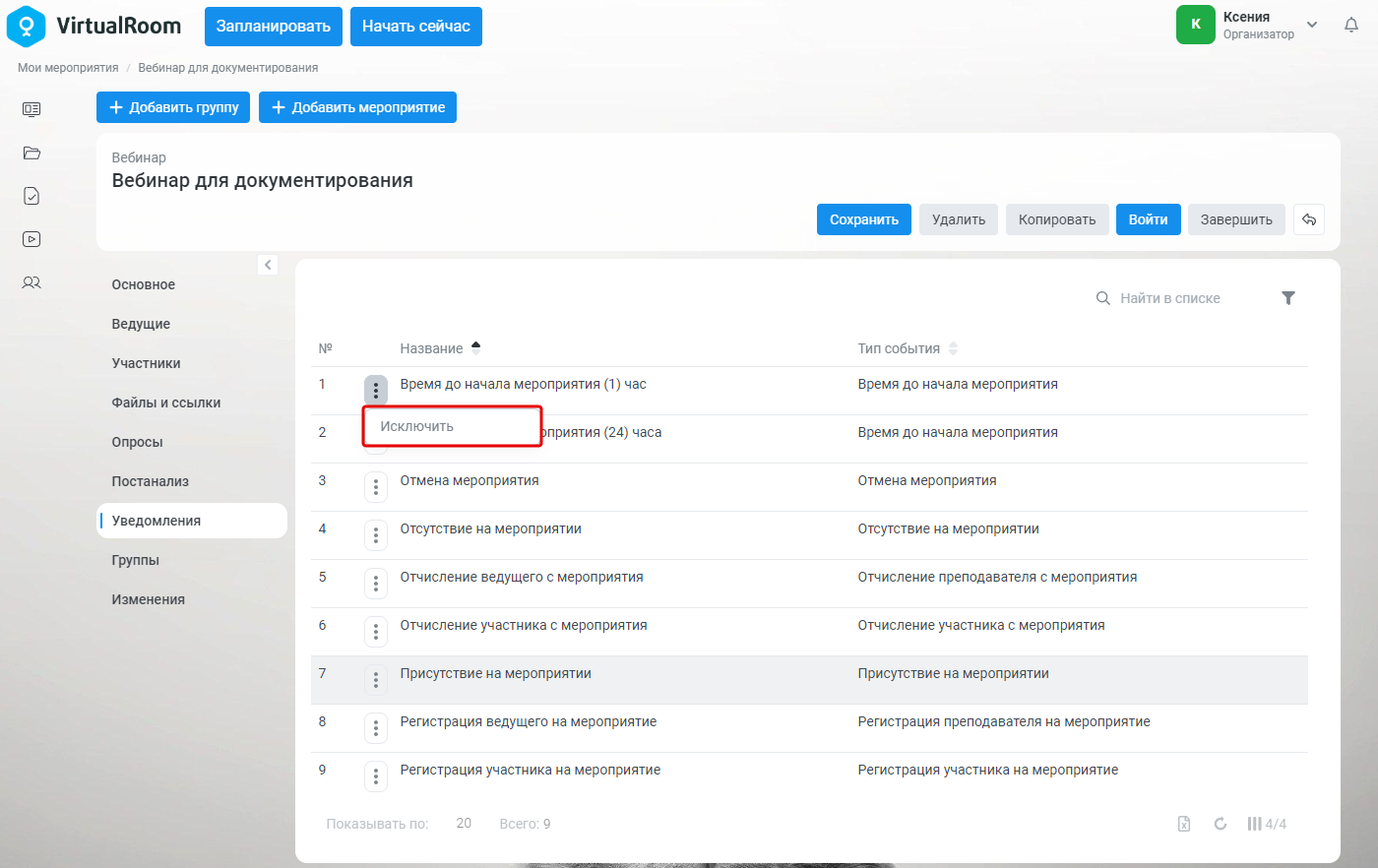Image resolution: width=1378 pixels, height=868 pixels.
Task: Open the Файлы и ссылки section
Action: [166, 403]
